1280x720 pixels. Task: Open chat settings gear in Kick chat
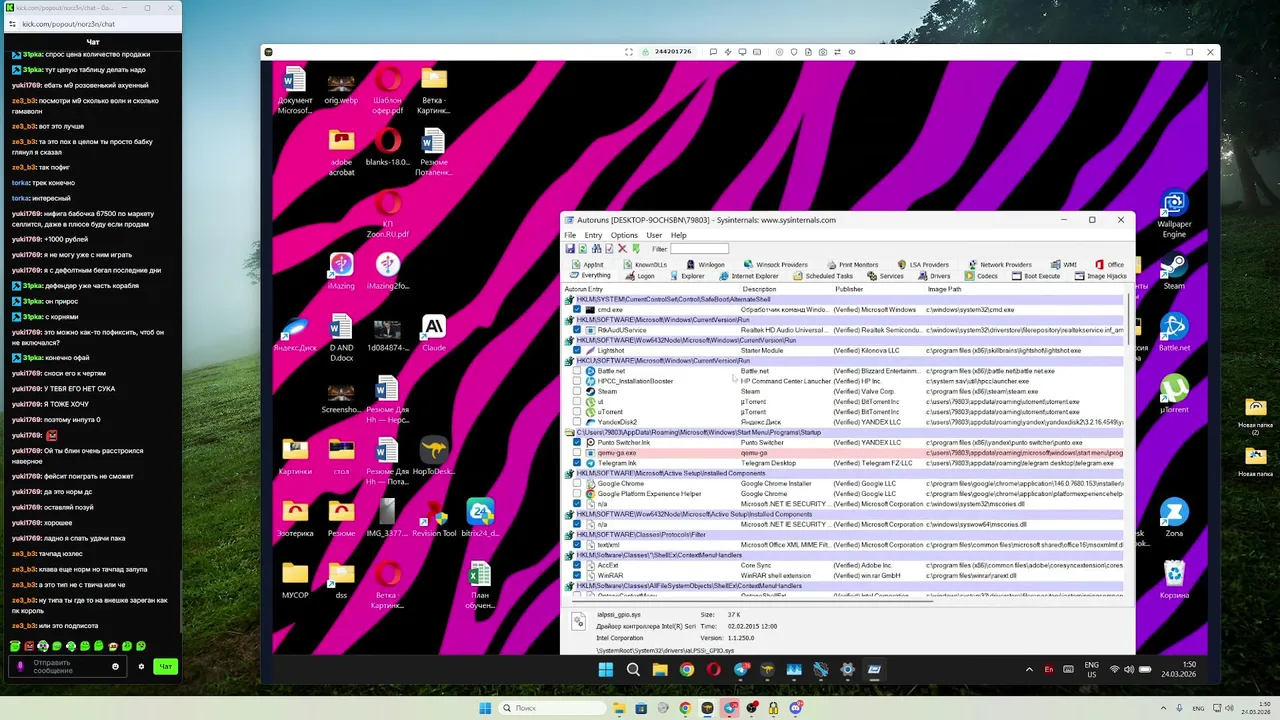coord(141,667)
